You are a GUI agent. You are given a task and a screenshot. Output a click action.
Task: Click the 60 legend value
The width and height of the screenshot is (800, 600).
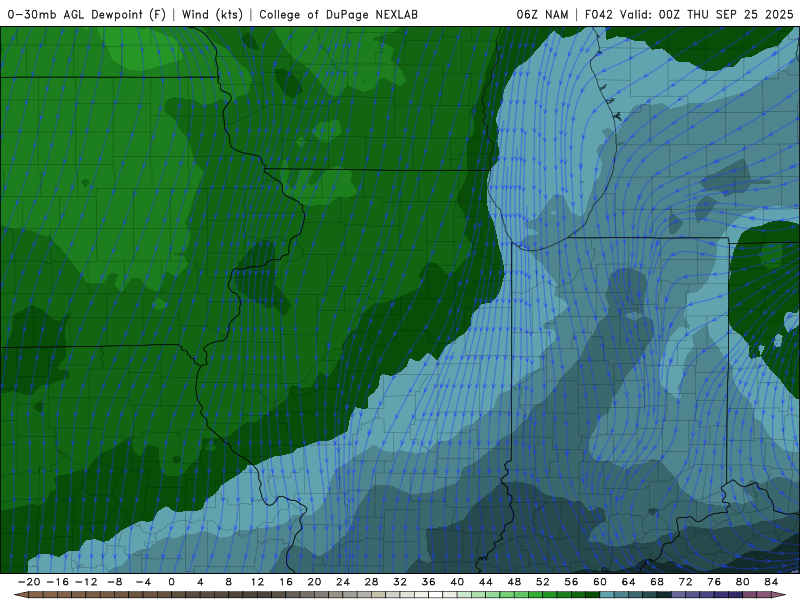click(600, 582)
